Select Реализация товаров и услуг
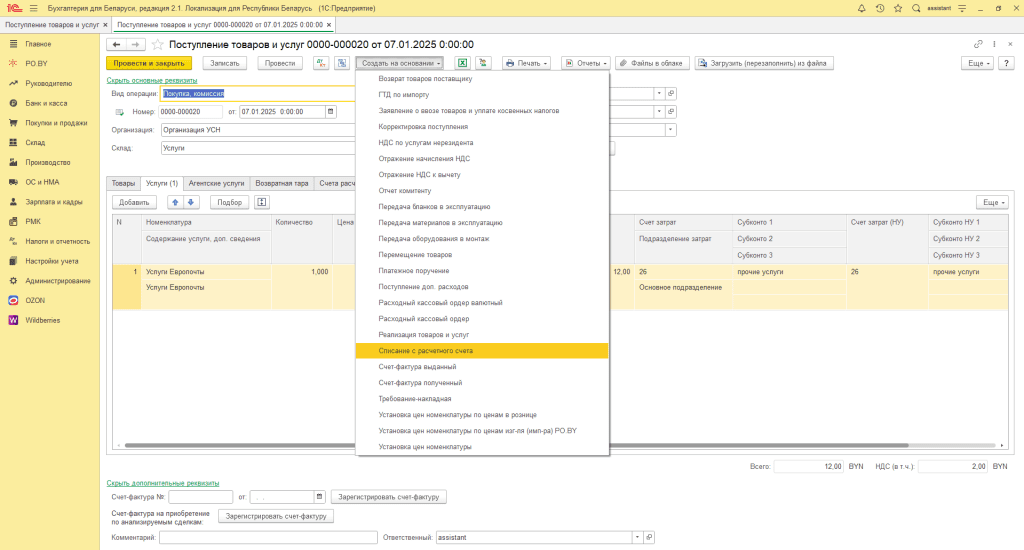Screen dimensions: 1024x550 (x=482, y=335)
